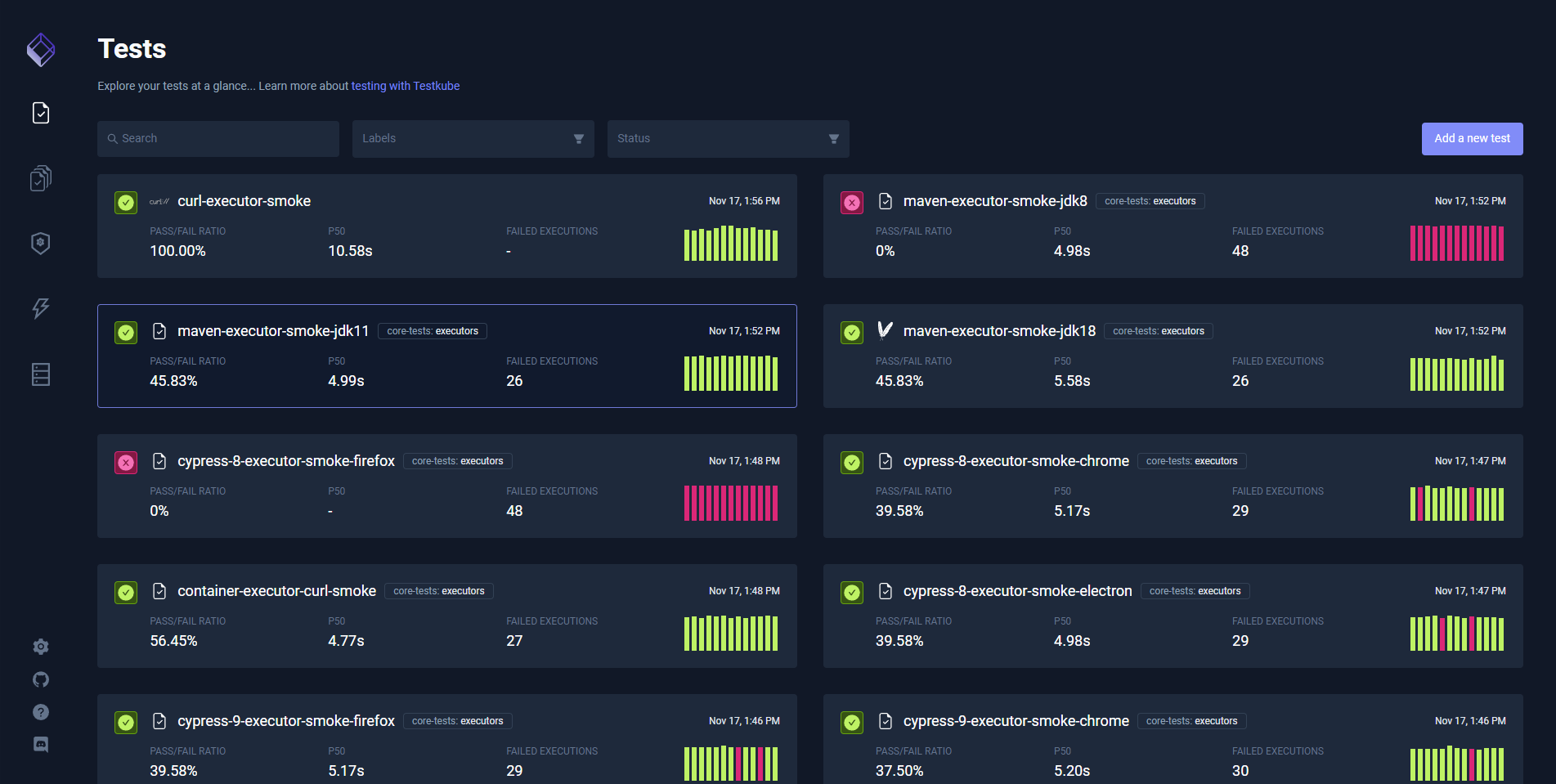
Task: Click the cypress-8-executor-smoke-chrome execution bars
Action: [x=1457, y=504]
